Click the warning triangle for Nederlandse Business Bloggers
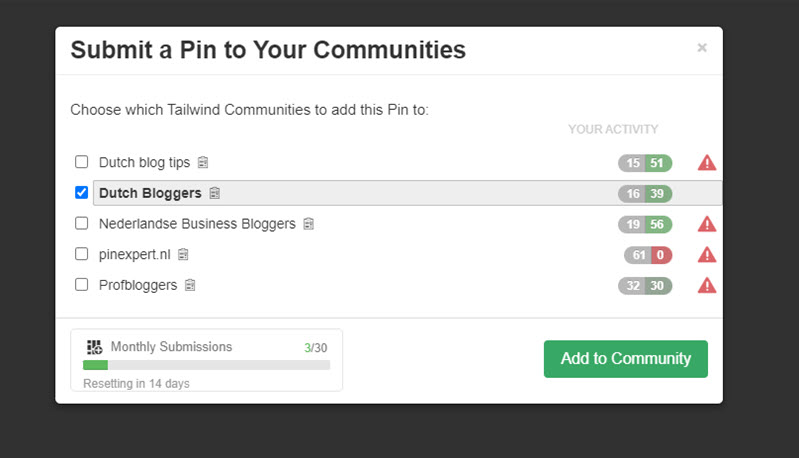799x458 pixels. point(707,224)
